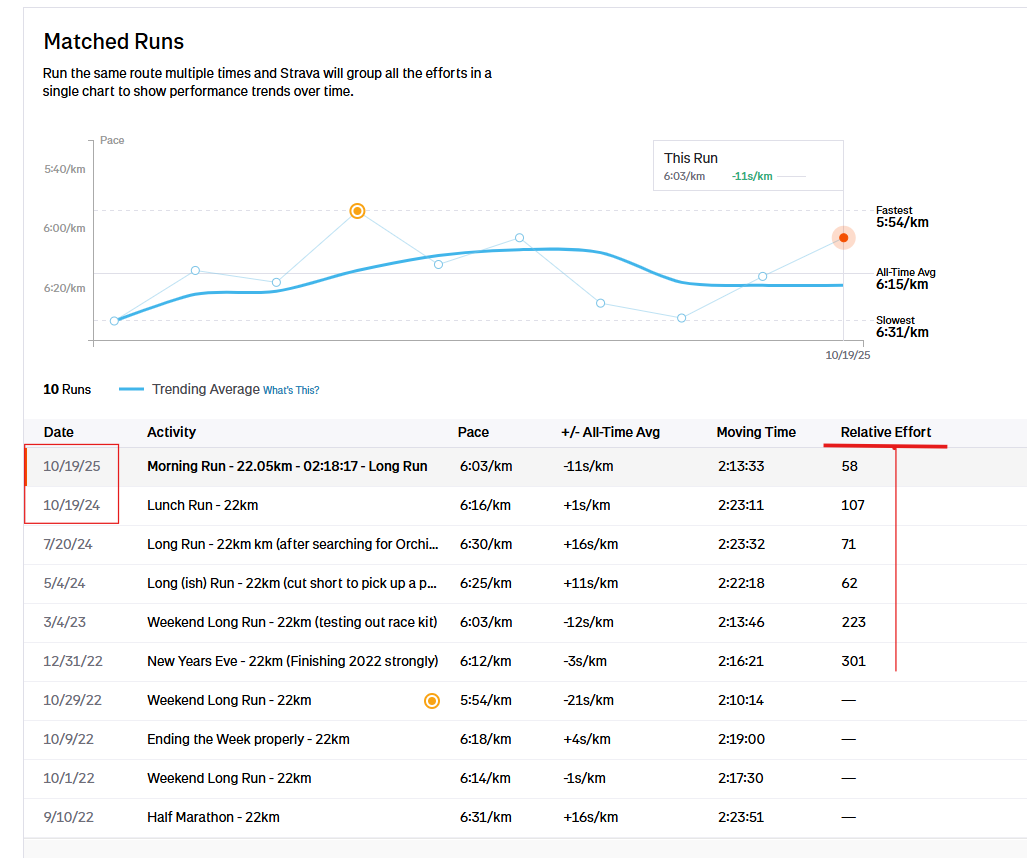Open the 10/19/25 Morning Run activity
Screen dimensions: 1027x858
pyautogui.click(x=286, y=466)
